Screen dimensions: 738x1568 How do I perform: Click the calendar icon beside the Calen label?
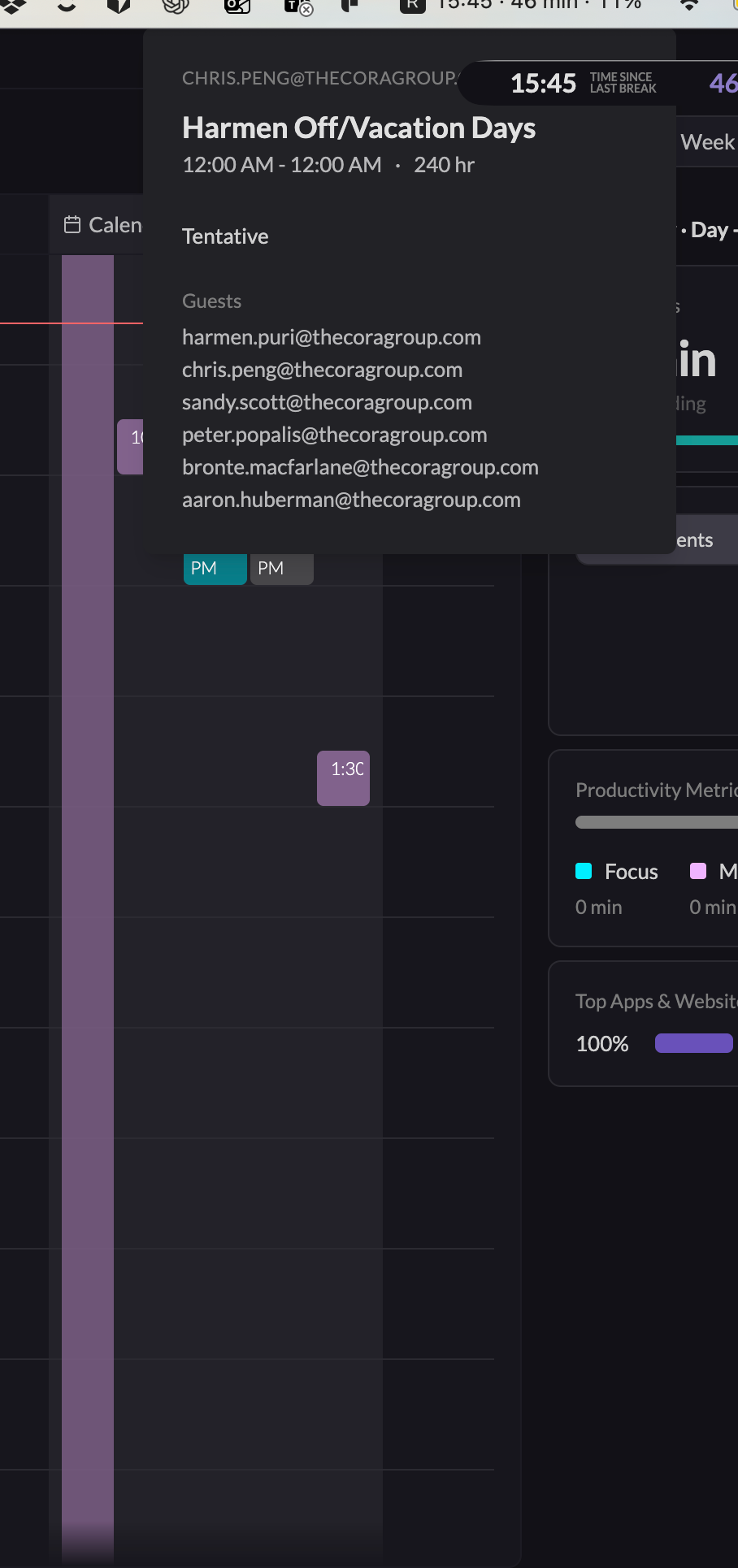click(x=72, y=225)
